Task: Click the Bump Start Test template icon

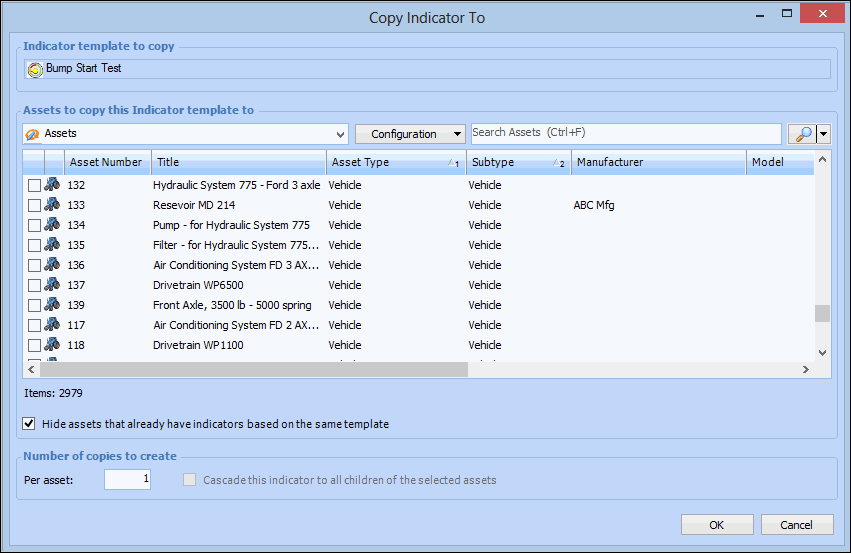Action: pos(35,70)
